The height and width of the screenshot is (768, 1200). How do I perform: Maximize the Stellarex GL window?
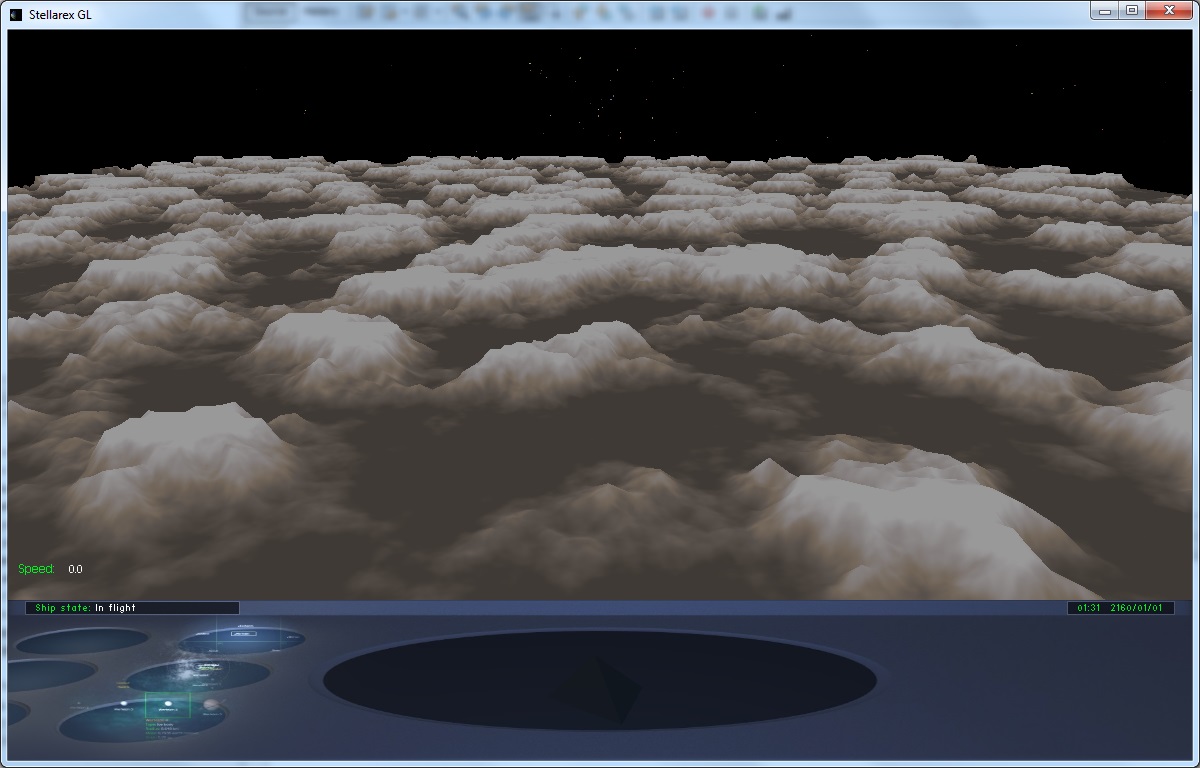click(x=1132, y=10)
